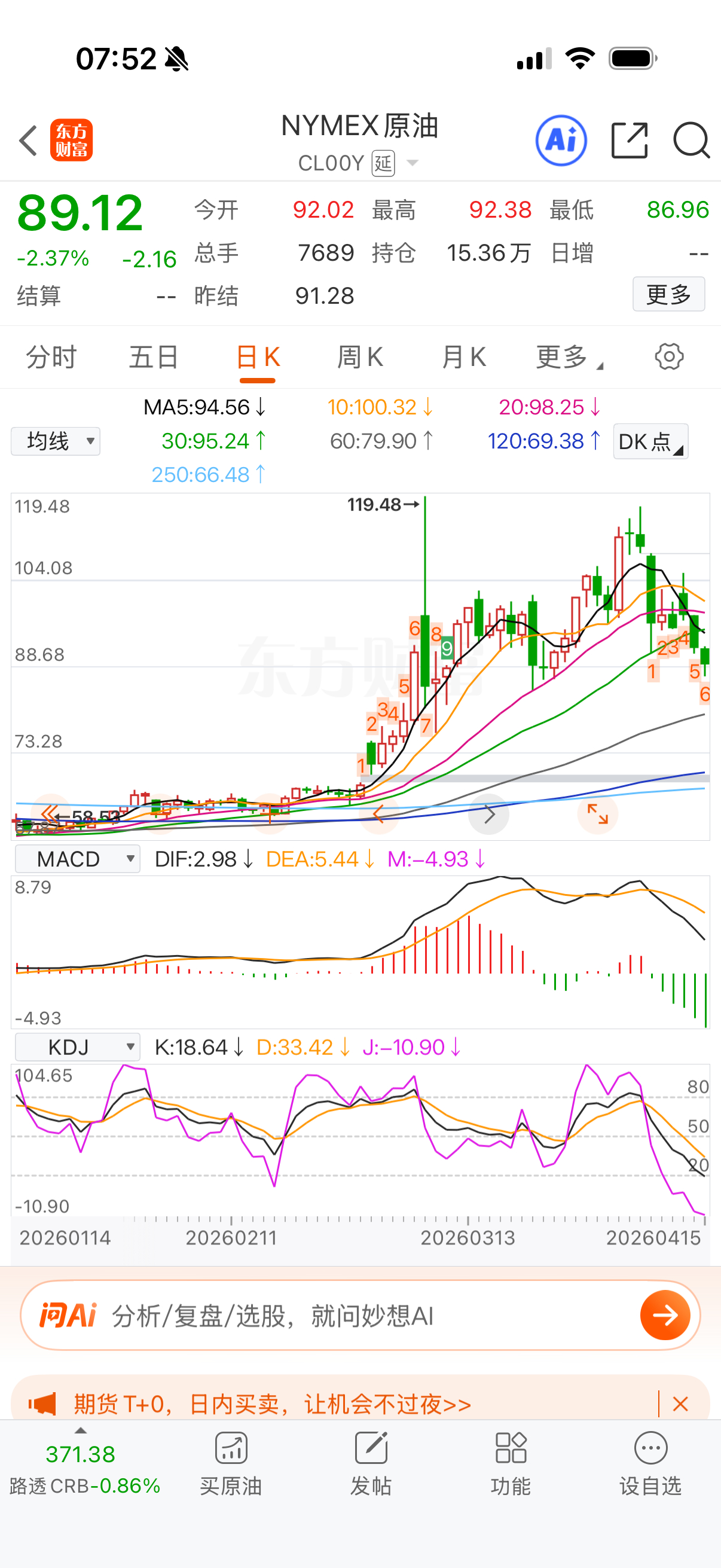This screenshot has height=1568, width=721.
Task: Expand the 路透CRB index ticker
Action: [80, 1431]
